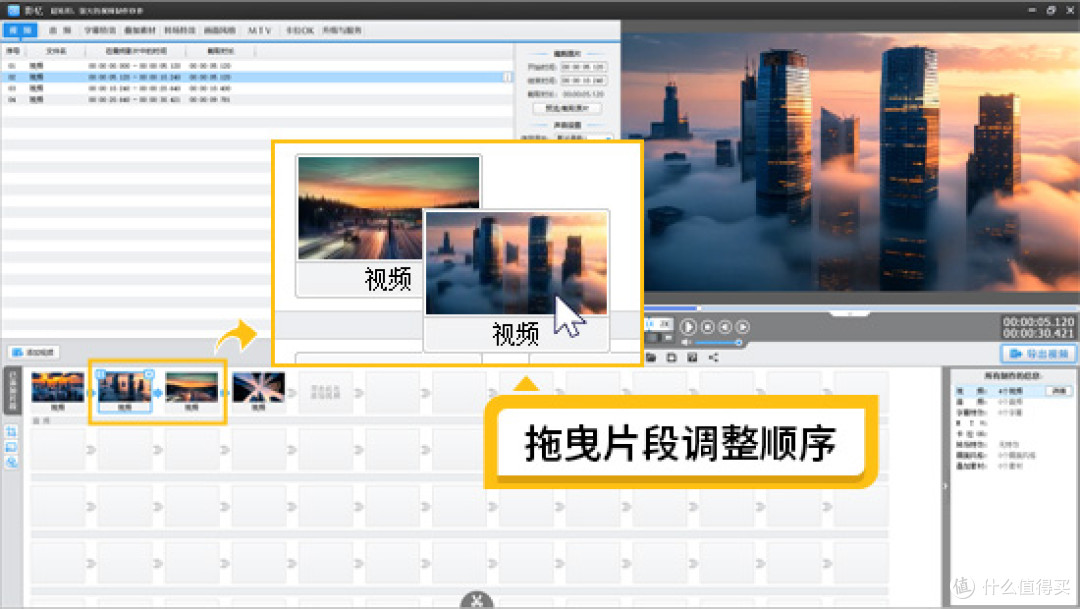
Task: Click the total duration 00:00:30.421
Action: point(1038,333)
